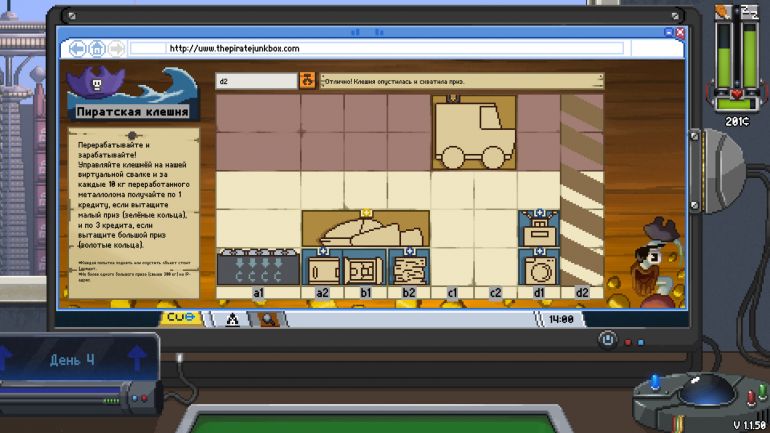Select the junk item in column a2
Screen dimensions: 770x433
(322, 268)
